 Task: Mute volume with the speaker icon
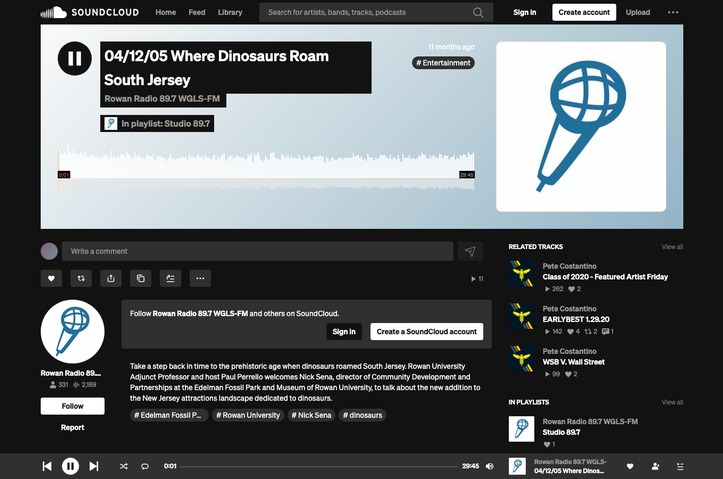click(x=490, y=466)
